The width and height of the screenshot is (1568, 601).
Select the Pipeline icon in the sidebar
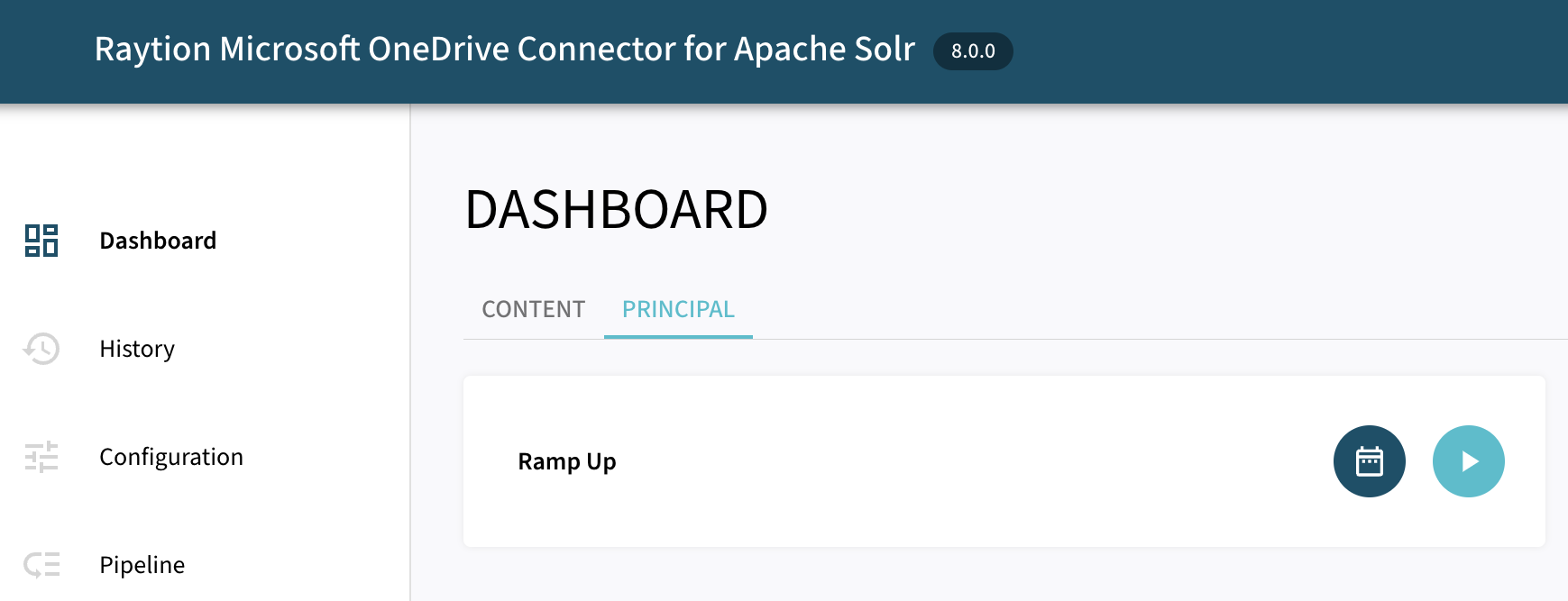(40, 564)
